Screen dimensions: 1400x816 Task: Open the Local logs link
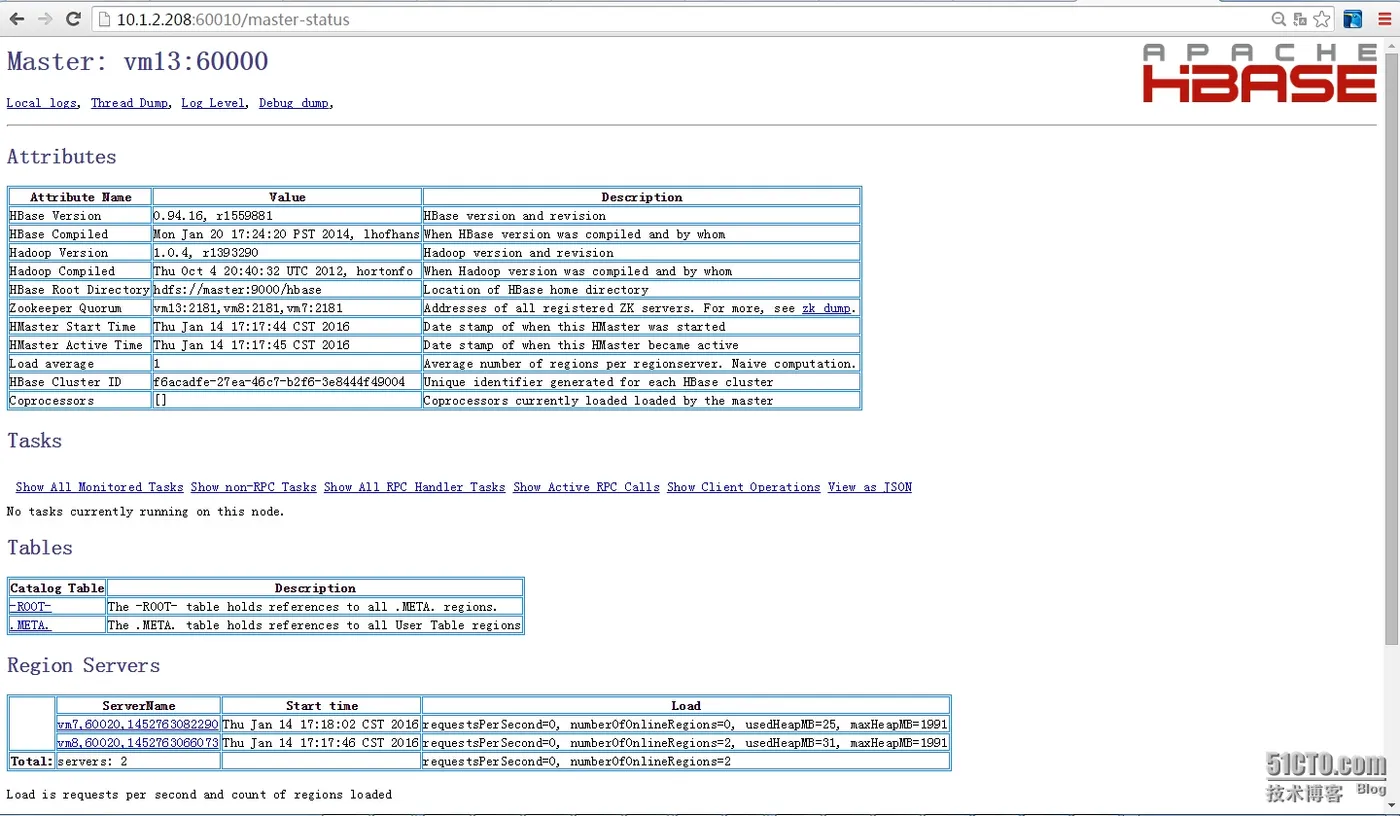pos(42,103)
